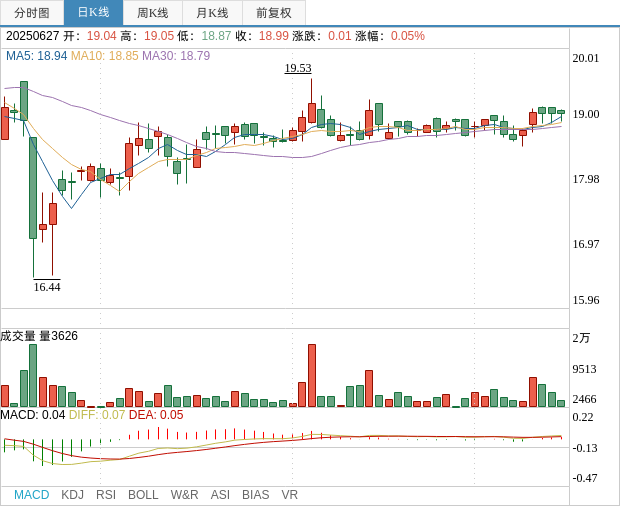Switch to 月K线 chart view

(212, 13)
